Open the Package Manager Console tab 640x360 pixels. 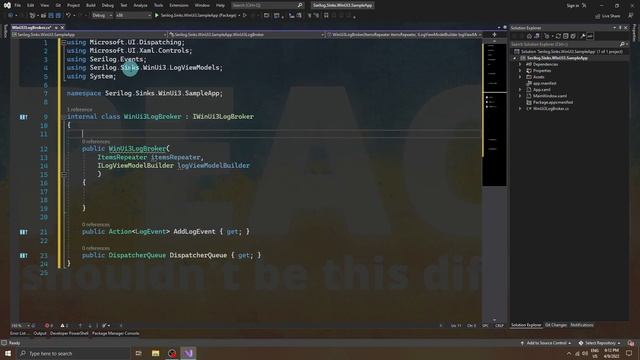pos(116,333)
